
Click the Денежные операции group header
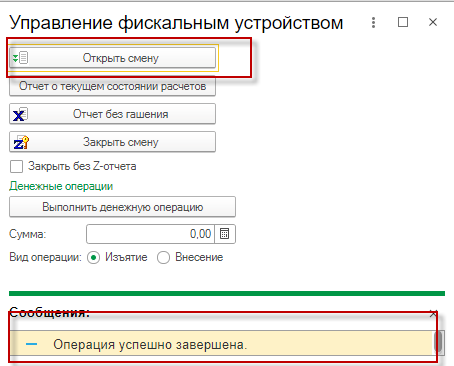coord(61,186)
